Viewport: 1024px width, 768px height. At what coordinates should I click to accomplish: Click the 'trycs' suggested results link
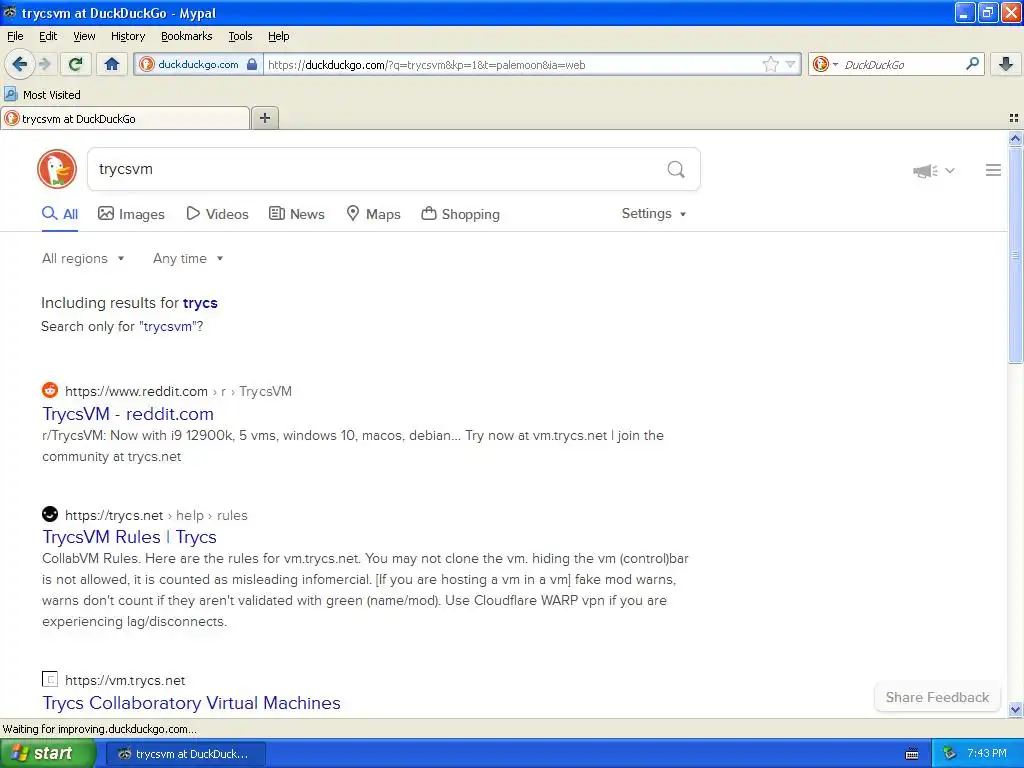click(x=200, y=303)
